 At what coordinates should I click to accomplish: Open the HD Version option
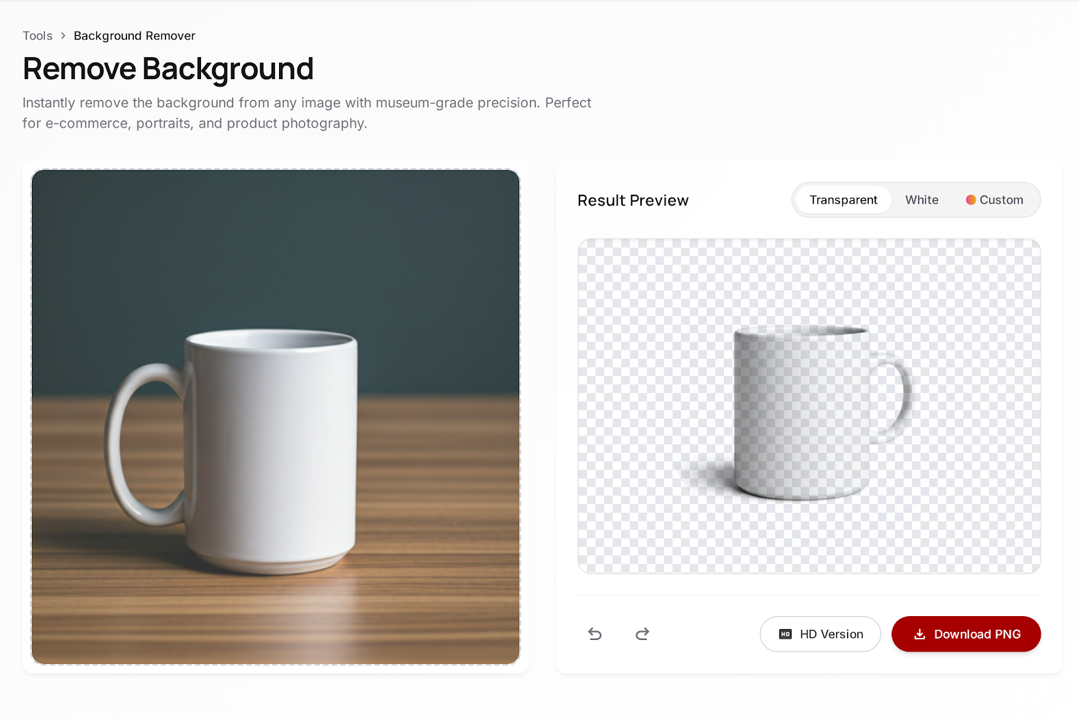[x=820, y=634]
